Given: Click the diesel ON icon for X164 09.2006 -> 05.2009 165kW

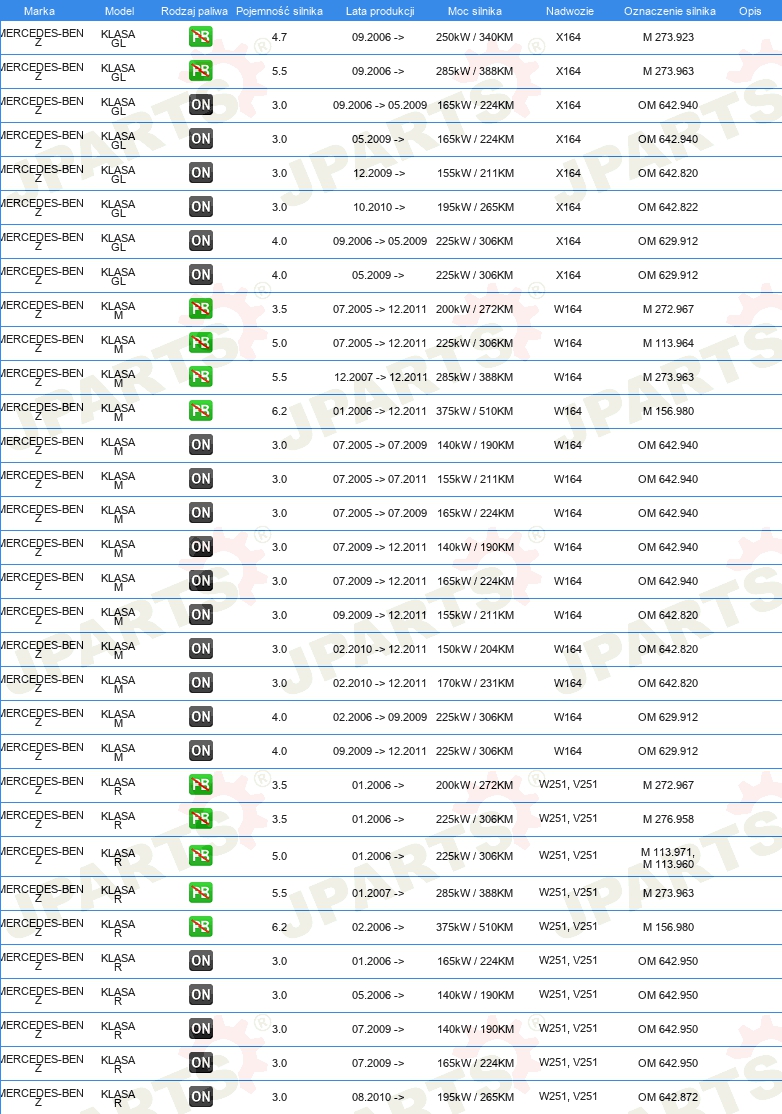Looking at the screenshot, I should coord(201,105).
